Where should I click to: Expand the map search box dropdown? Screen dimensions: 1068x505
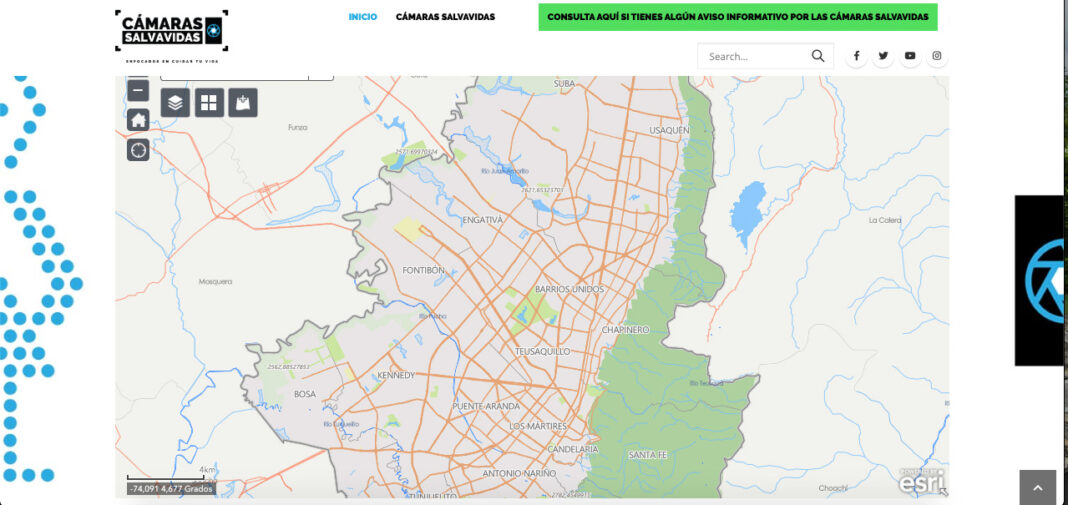click(321, 77)
